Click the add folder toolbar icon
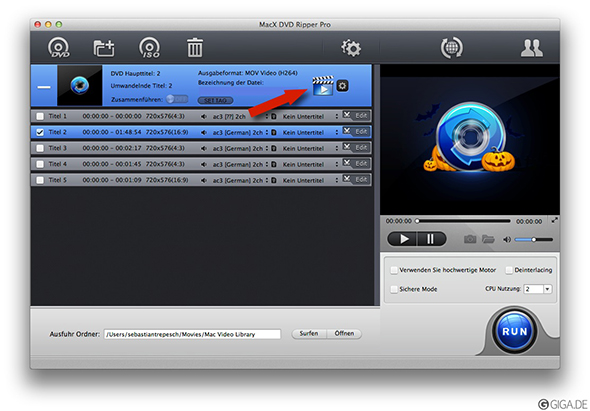The image size is (590, 411). click(104, 48)
